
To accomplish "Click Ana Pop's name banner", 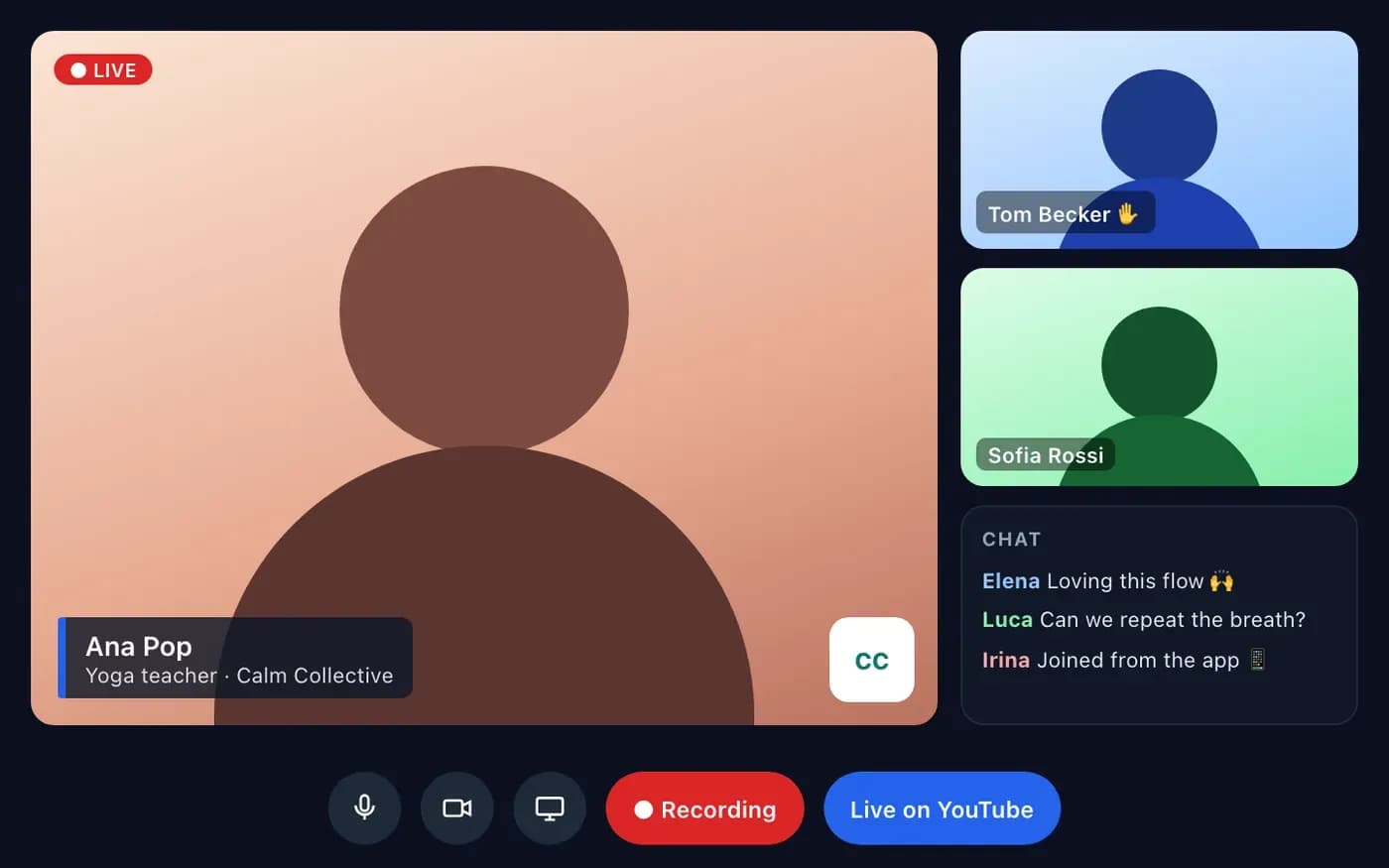I will (x=235, y=658).
